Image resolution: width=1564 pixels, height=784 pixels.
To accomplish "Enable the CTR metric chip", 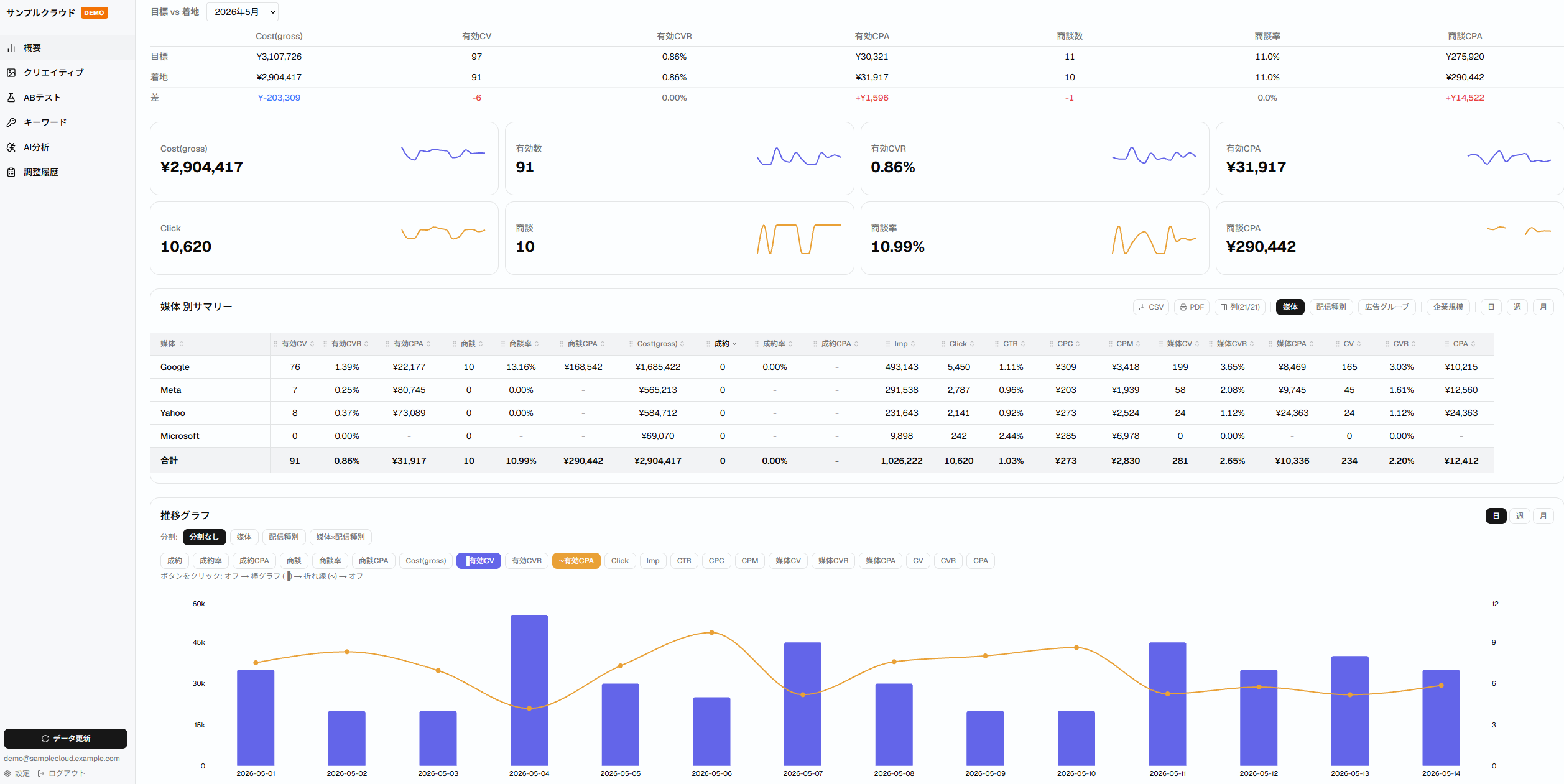I will 684,561.
